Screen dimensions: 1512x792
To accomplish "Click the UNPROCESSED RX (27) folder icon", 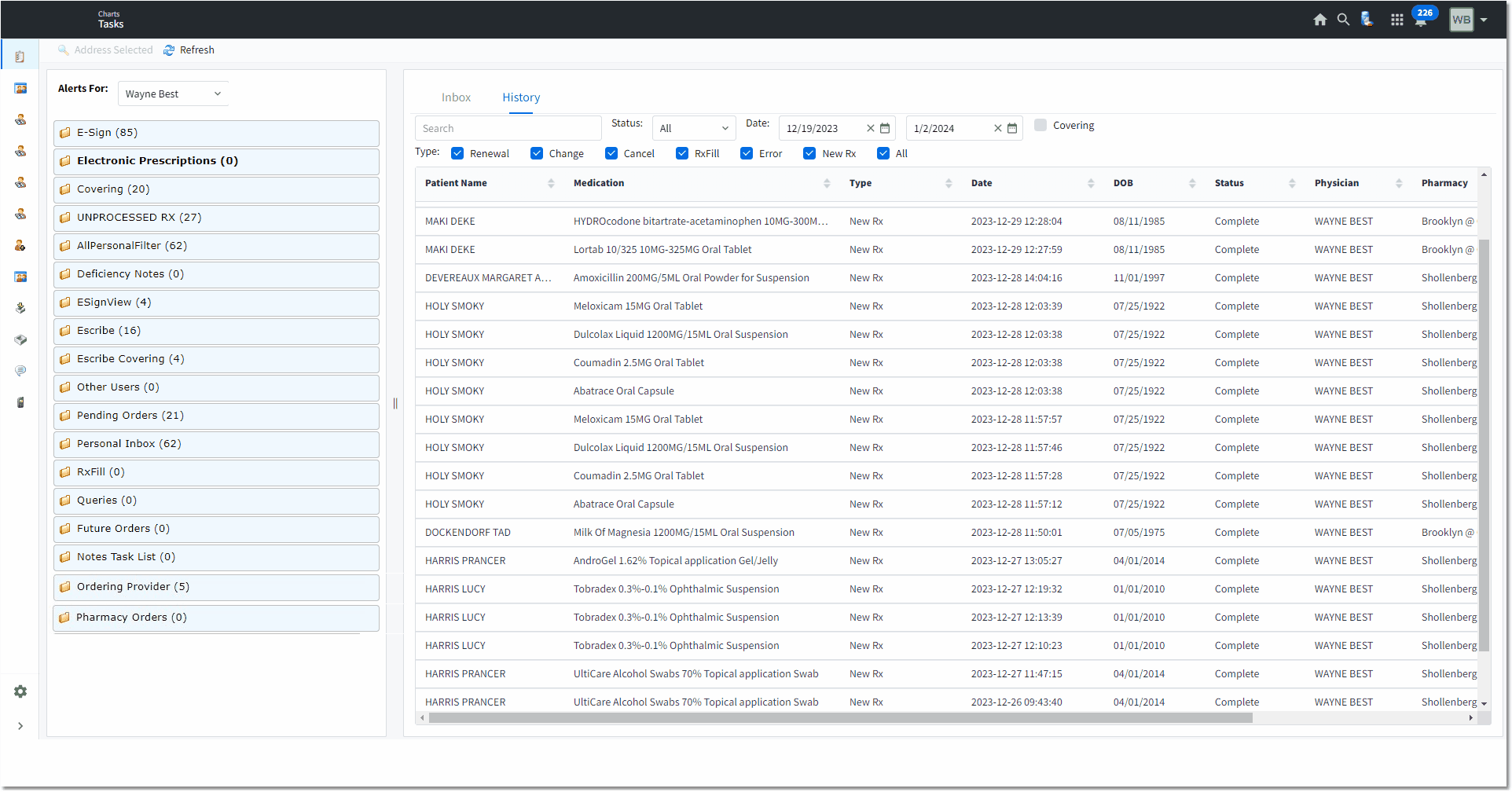I will [x=65, y=218].
